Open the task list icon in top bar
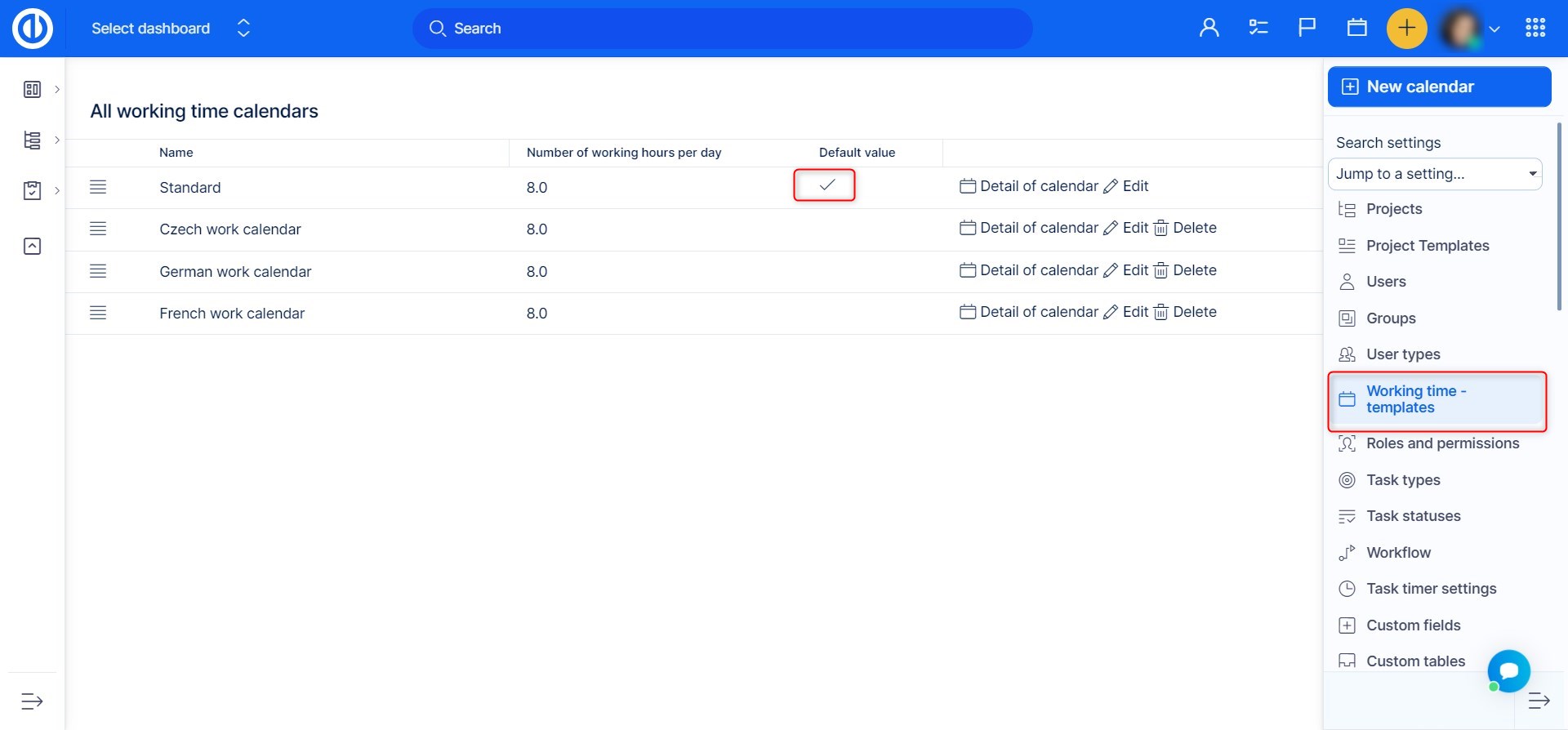The image size is (1568, 730). (x=1258, y=29)
